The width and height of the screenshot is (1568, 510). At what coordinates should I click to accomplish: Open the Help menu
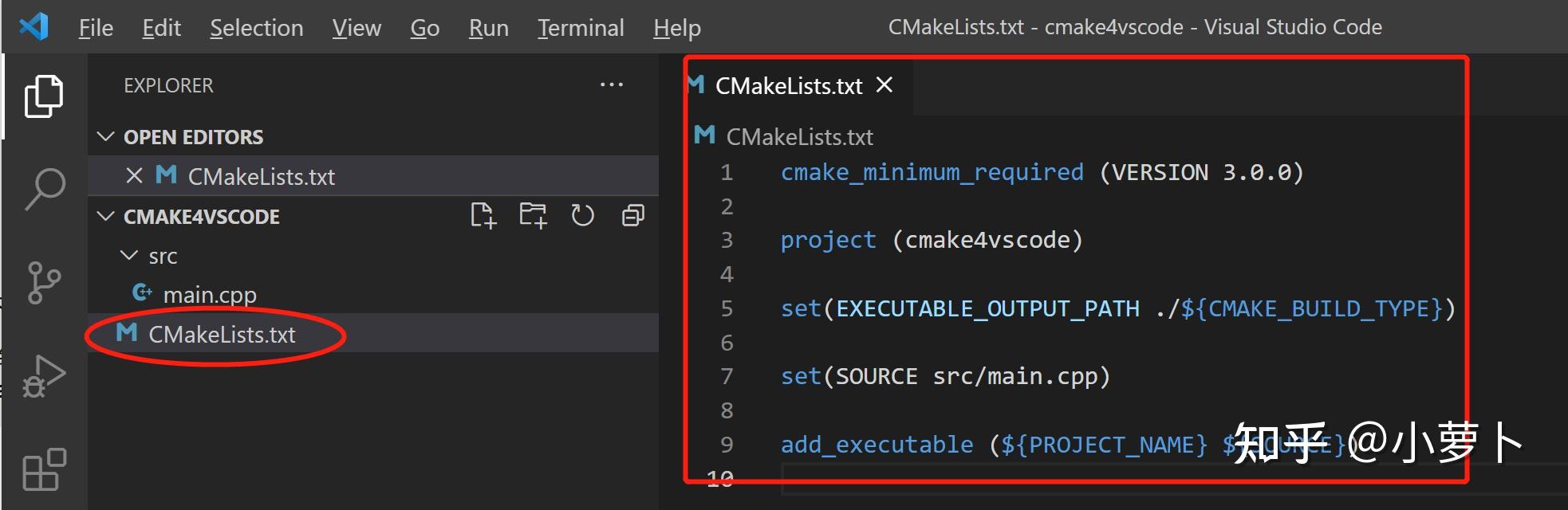[x=676, y=28]
